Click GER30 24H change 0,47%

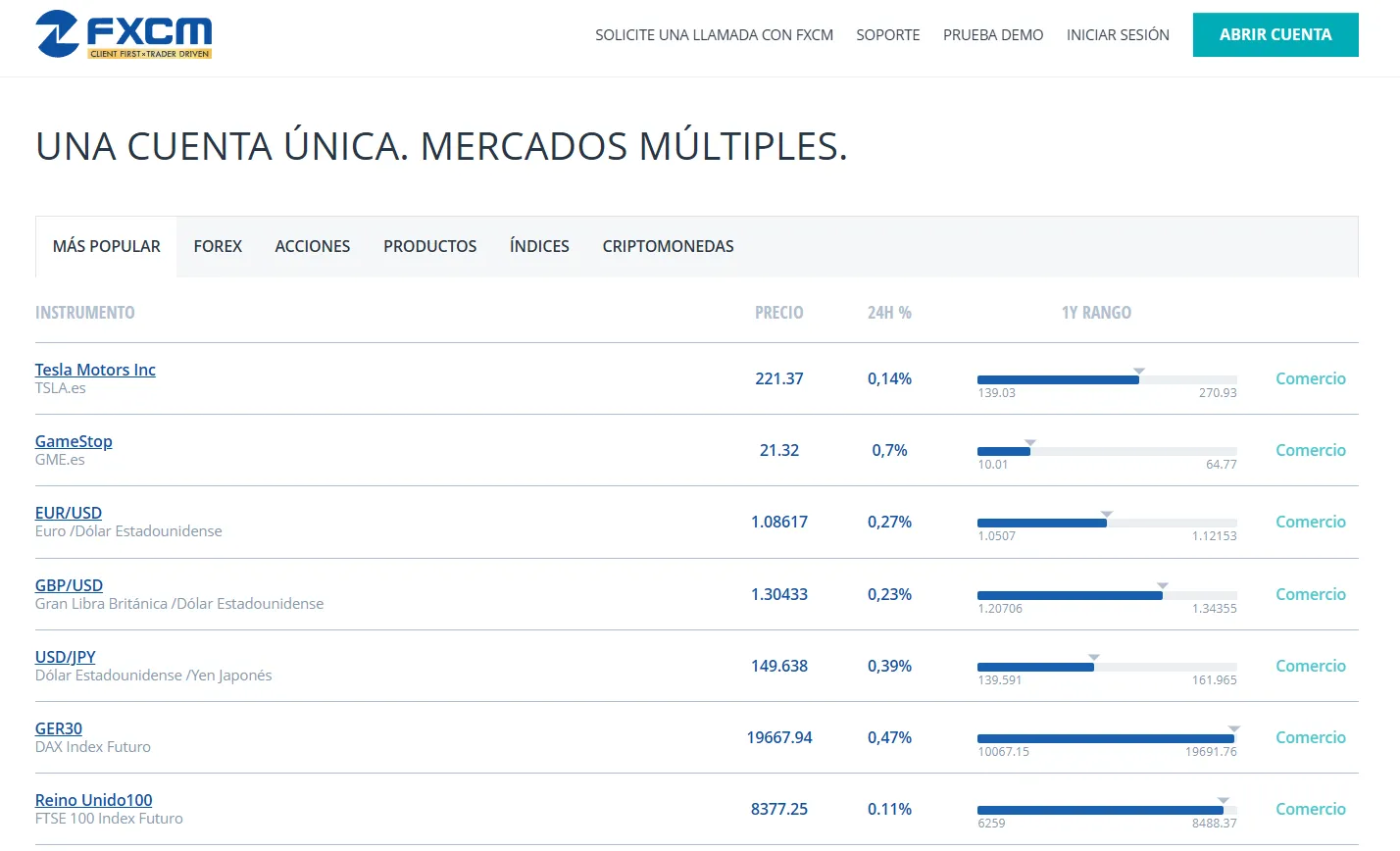pos(889,737)
